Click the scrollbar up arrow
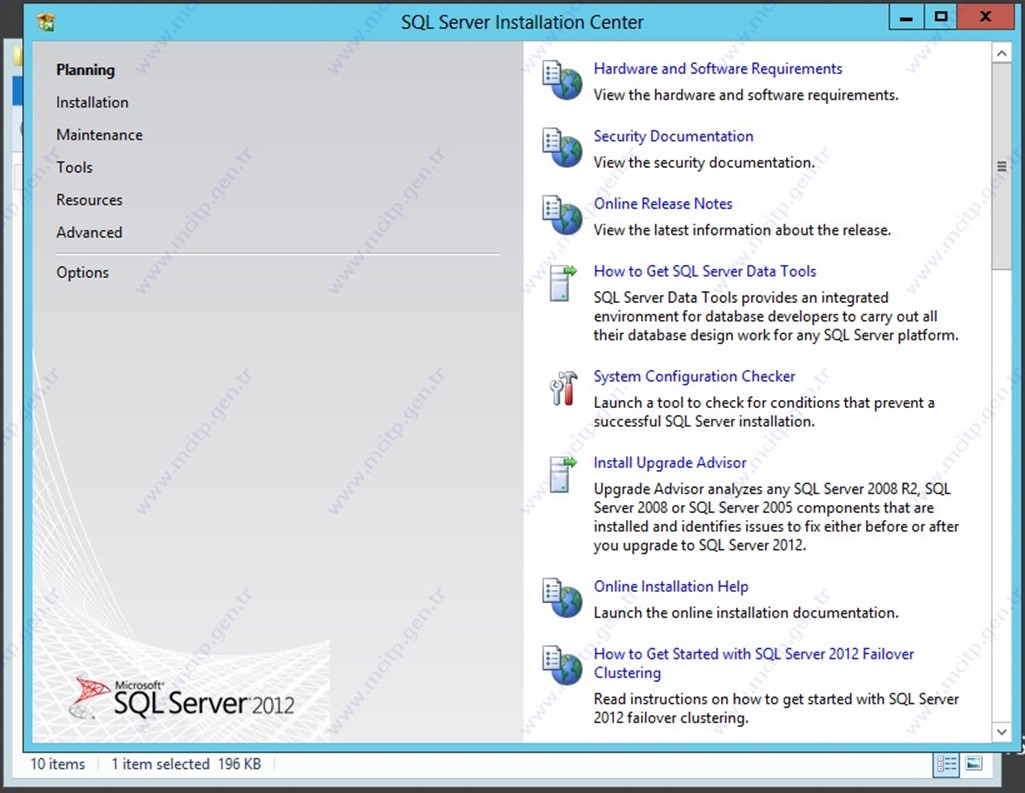Viewport: 1025px width, 793px height. point(1001,54)
